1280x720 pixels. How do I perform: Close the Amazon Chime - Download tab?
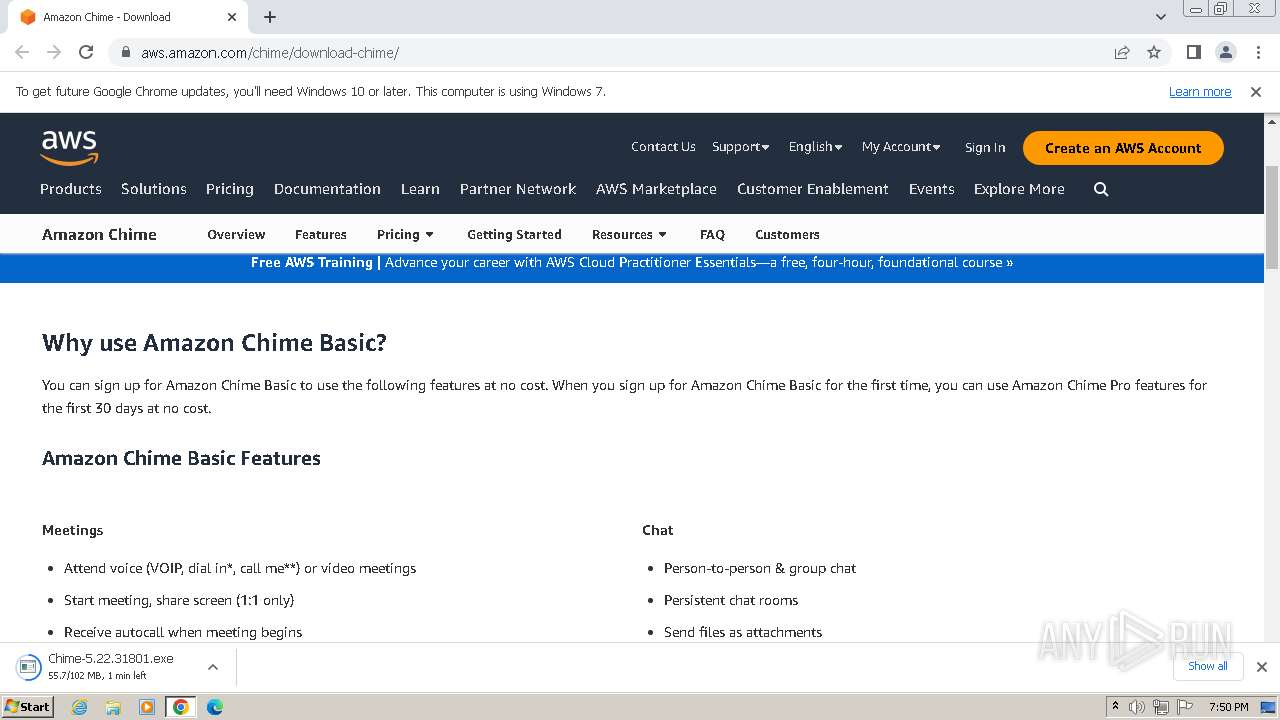(x=231, y=17)
